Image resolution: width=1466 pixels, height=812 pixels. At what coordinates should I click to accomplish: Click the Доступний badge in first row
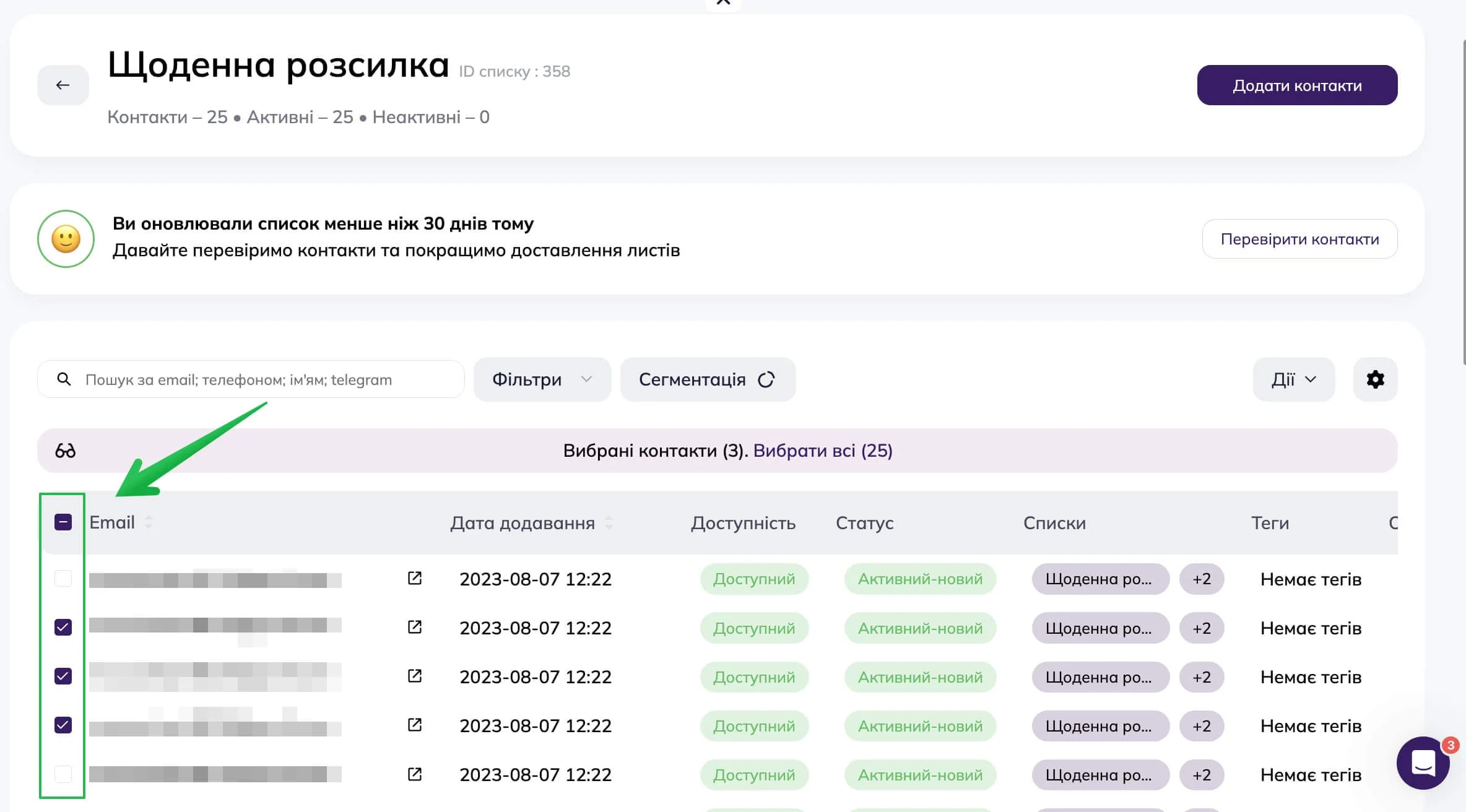pos(754,579)
